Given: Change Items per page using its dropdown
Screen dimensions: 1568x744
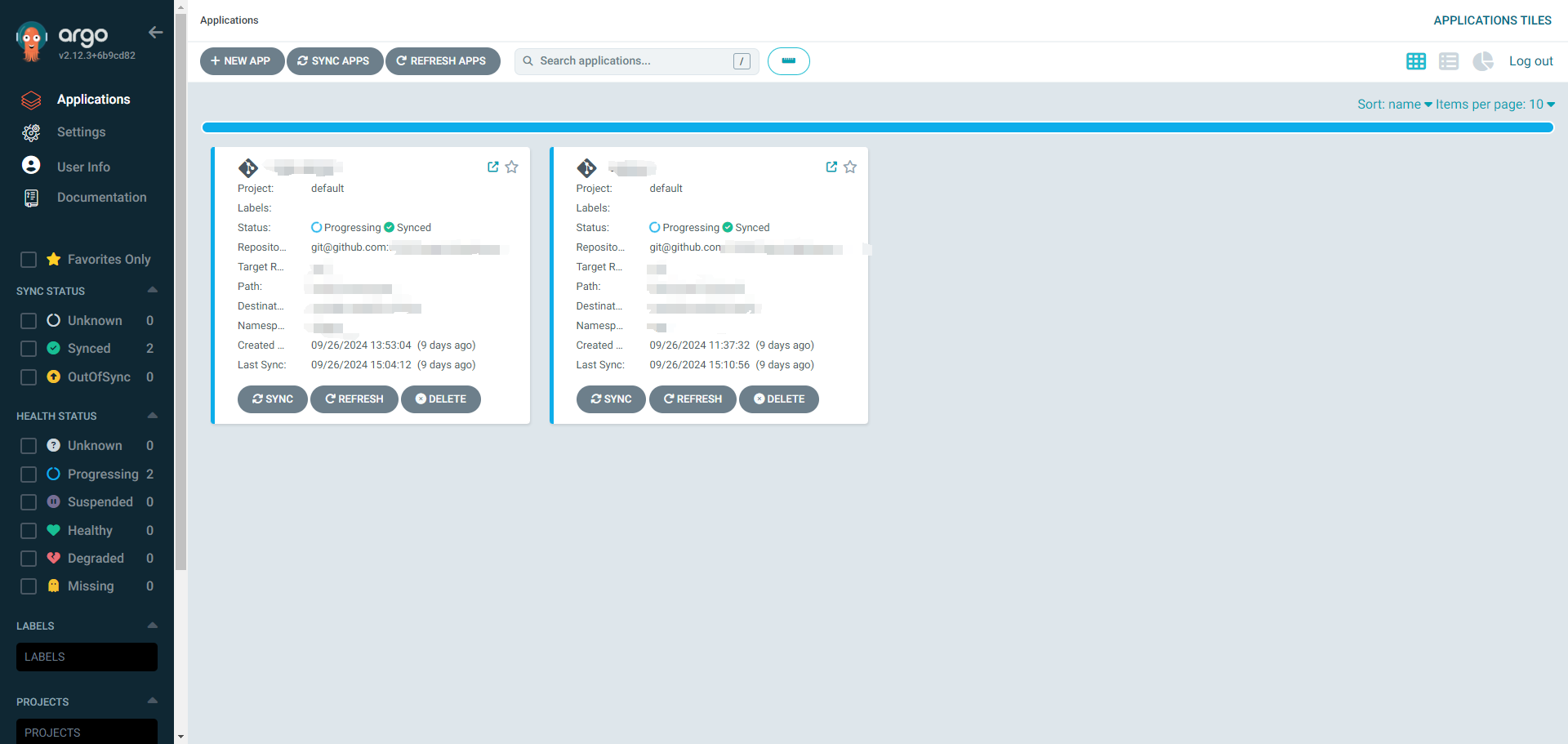Looking at the screenshot, I should 1495,105.
